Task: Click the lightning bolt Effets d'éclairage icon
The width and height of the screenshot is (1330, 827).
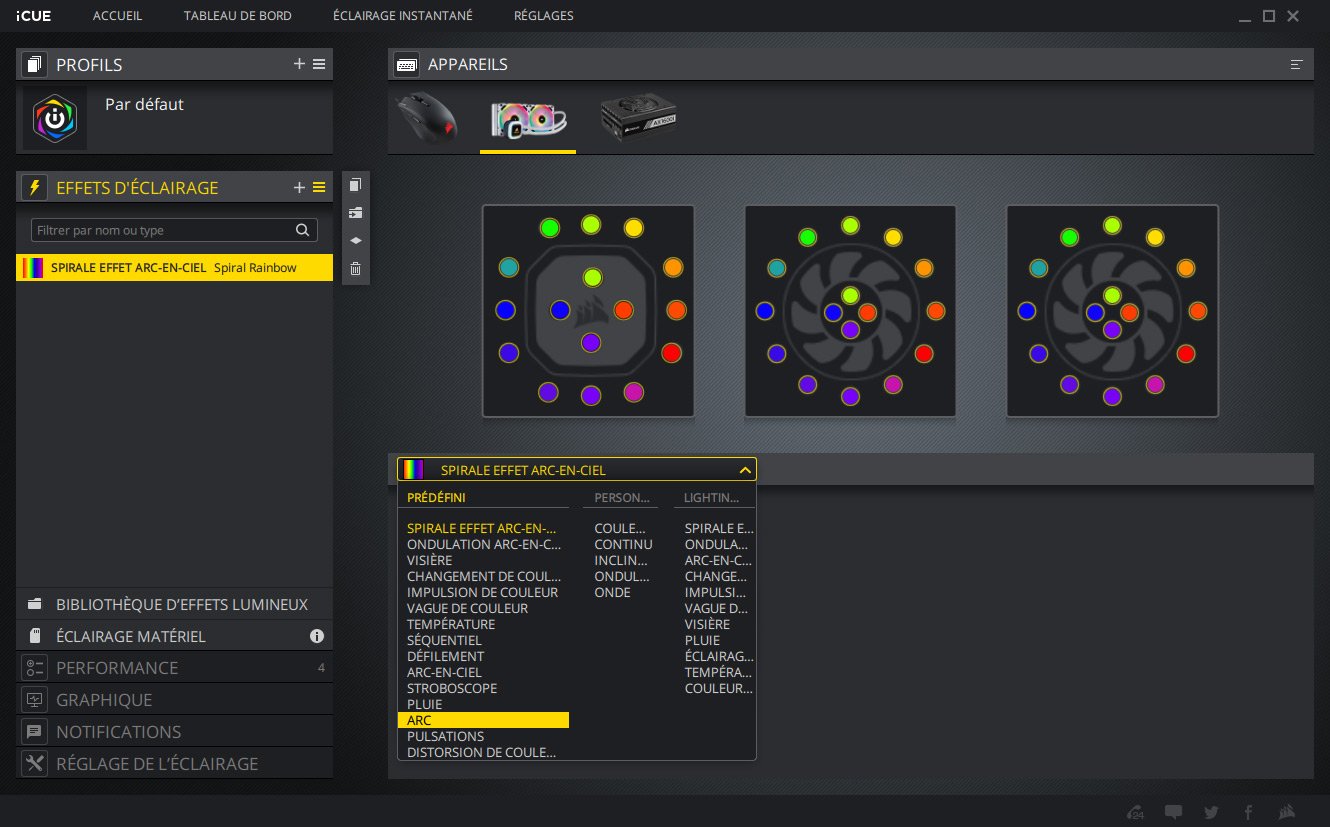Action: (36, 187)
